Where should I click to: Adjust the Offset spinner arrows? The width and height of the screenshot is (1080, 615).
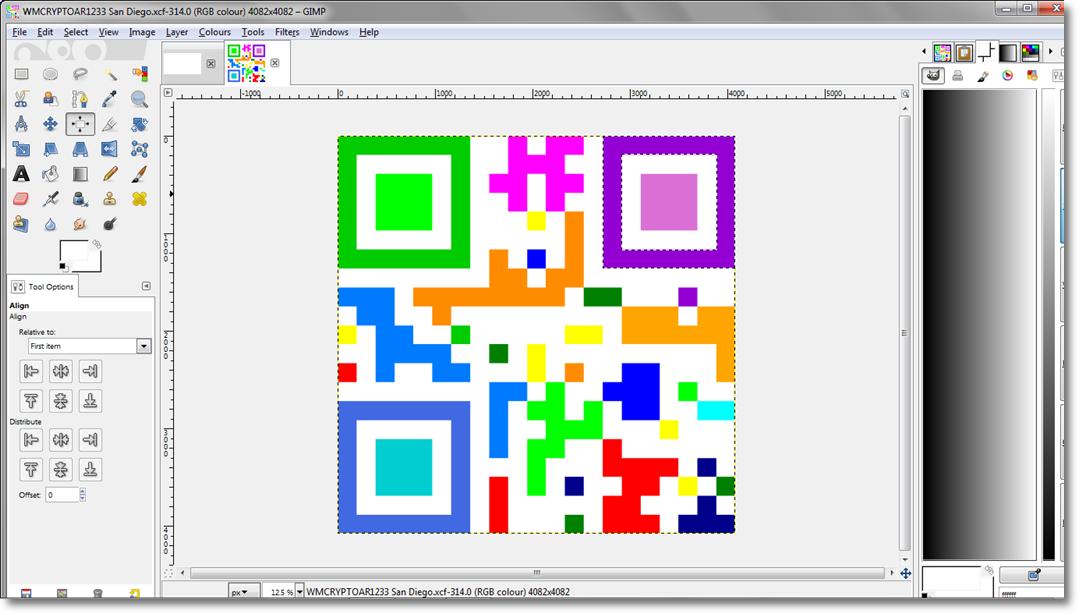[x=83, y=494]
